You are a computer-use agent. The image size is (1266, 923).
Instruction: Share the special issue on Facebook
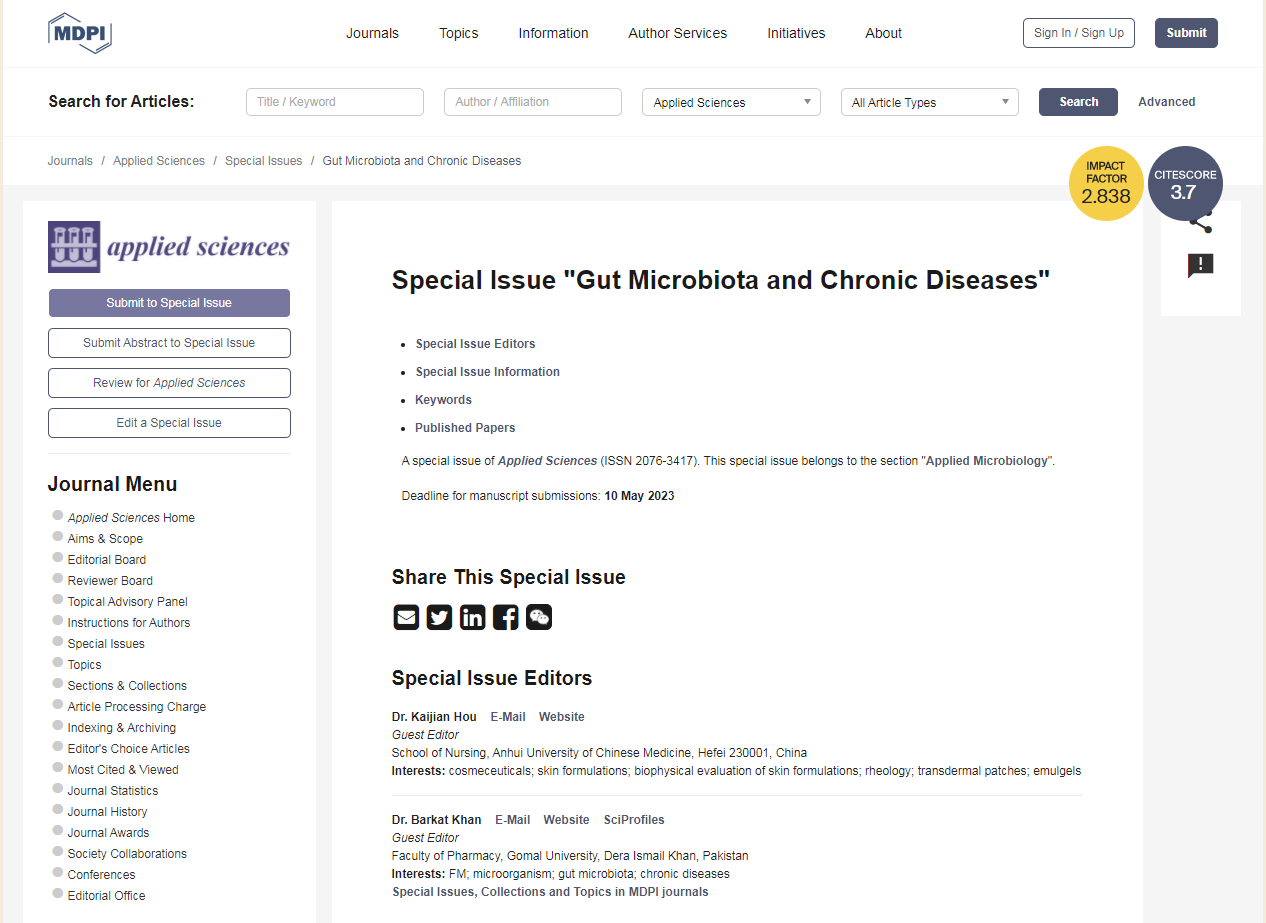(506, 617)
